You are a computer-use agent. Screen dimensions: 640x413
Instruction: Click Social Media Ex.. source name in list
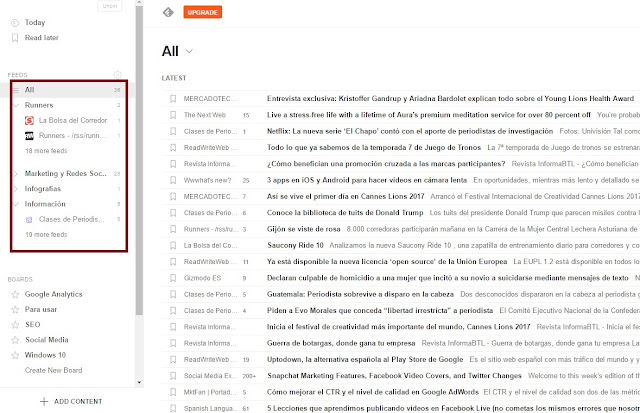(210, 376)
